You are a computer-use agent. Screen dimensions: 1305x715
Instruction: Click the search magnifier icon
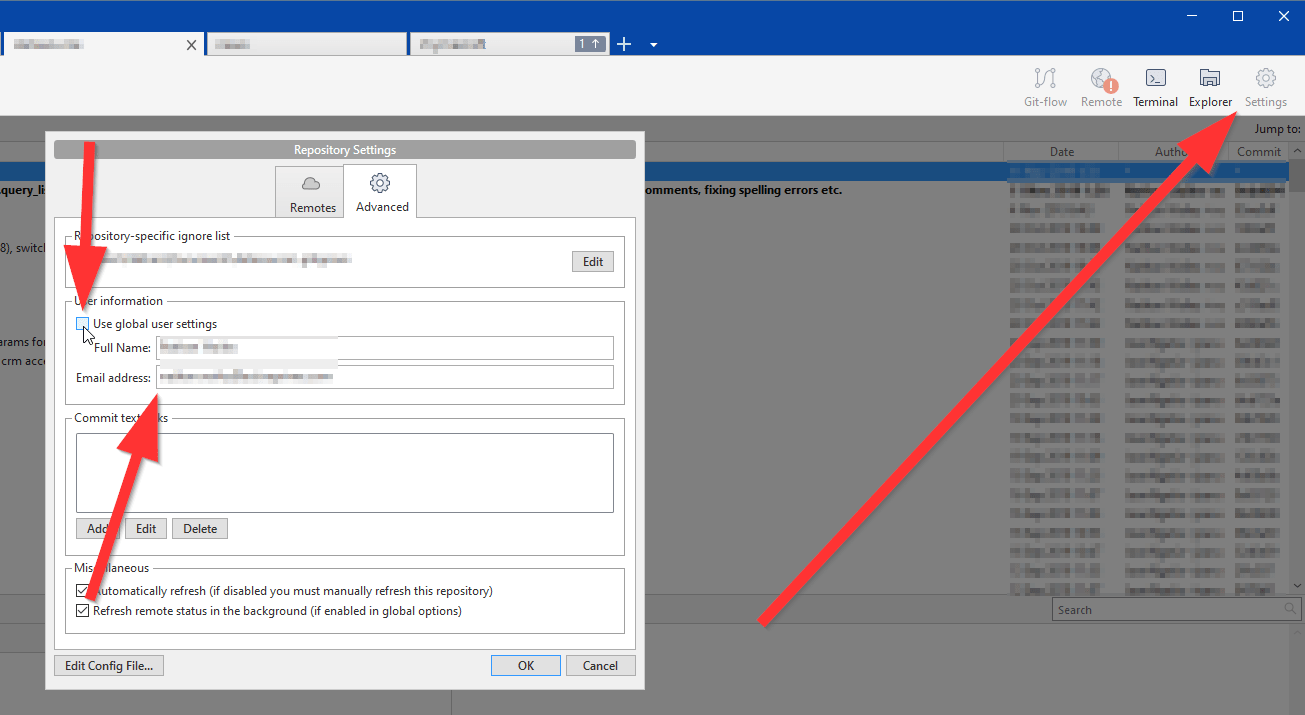tap(1288, 609)
